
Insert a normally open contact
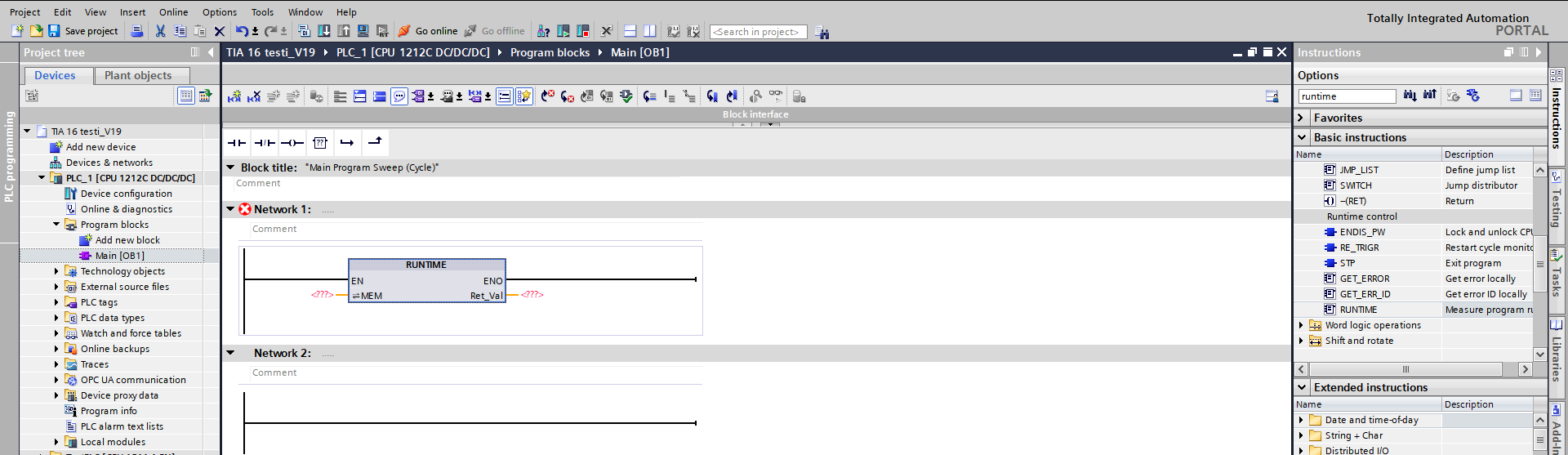tap(237, 143)
